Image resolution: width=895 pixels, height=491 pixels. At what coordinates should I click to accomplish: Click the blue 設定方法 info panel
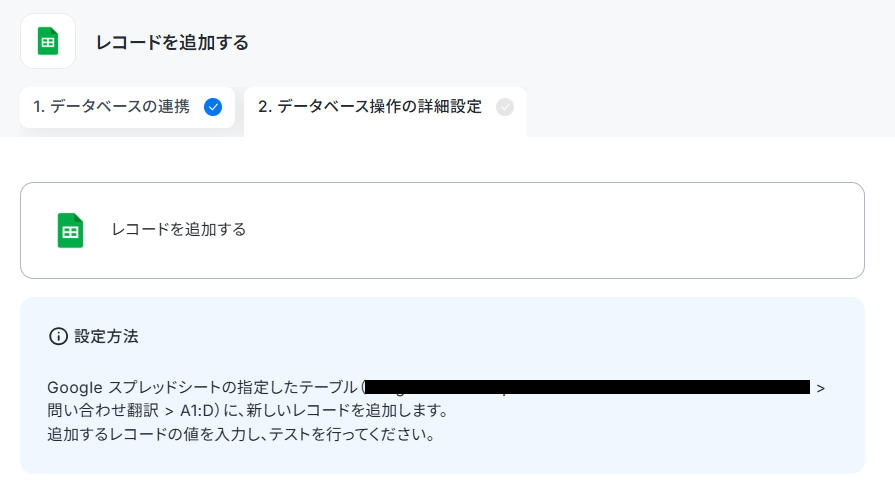(x=442, y=385)
